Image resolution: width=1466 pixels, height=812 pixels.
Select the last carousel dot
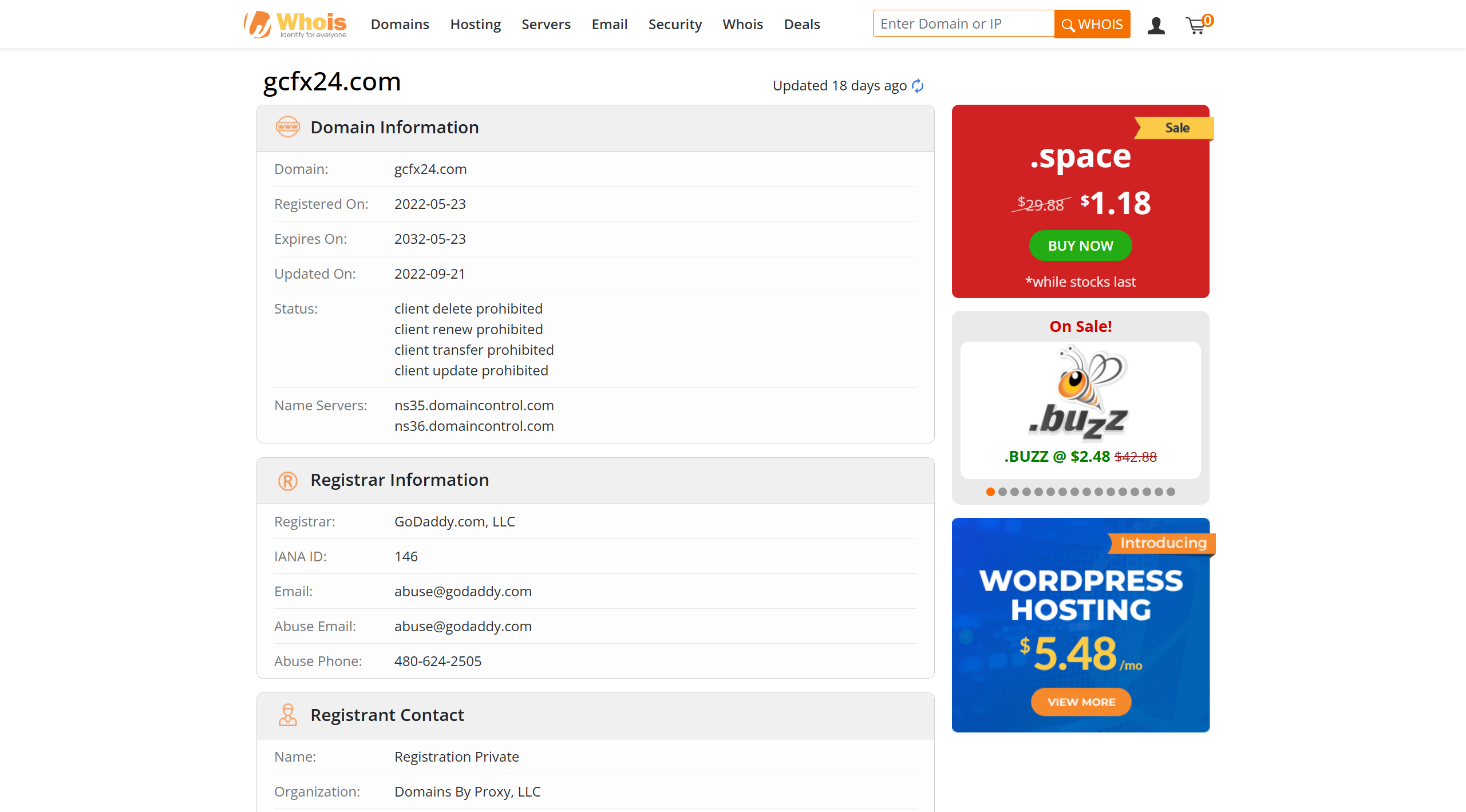click(x=1171, y=492)
